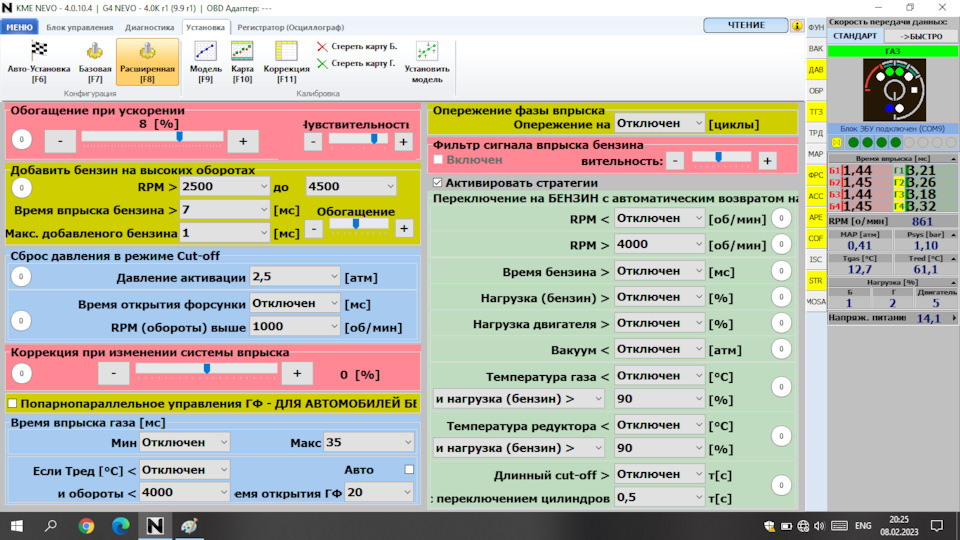Screen dimensions: 960x540
Task: Open ТРД side panel
Action: pyautogui.click(x=816, y=133)
